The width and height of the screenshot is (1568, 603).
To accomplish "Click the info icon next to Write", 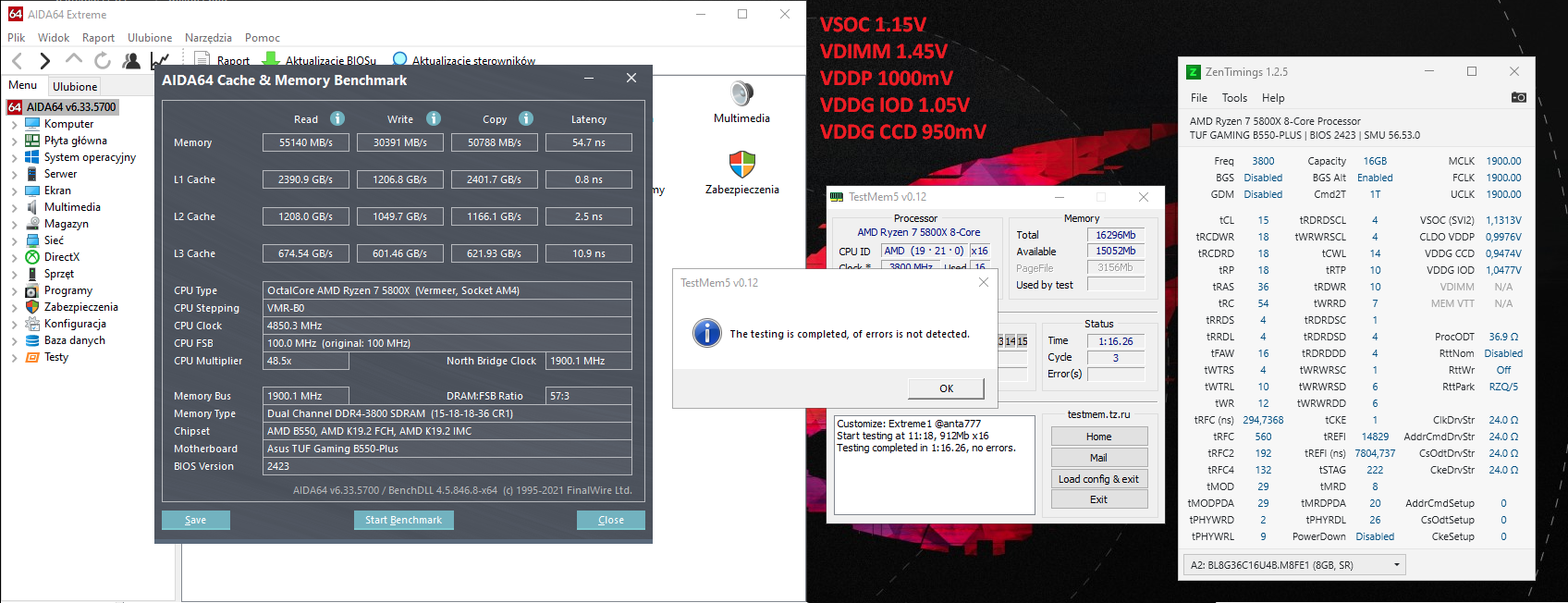I will click(434, 118).
